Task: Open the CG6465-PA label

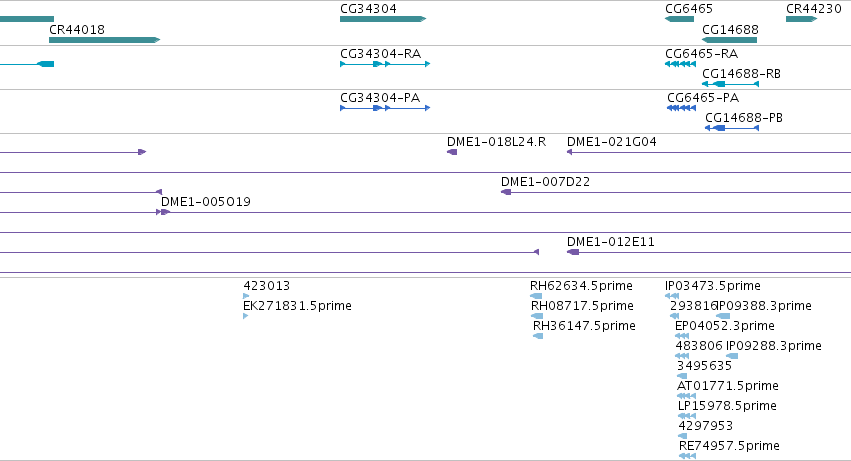Action: (702, 97)
